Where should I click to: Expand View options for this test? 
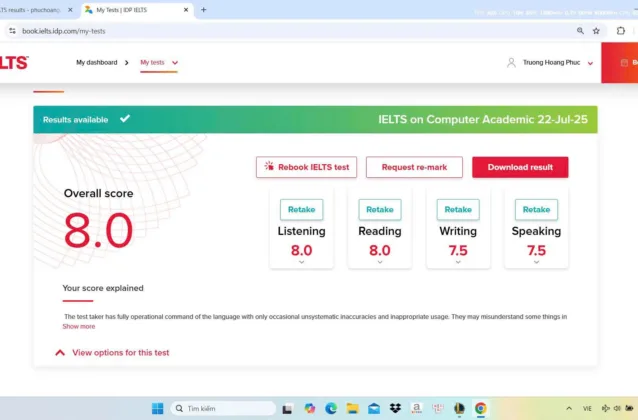pos(112,353)
